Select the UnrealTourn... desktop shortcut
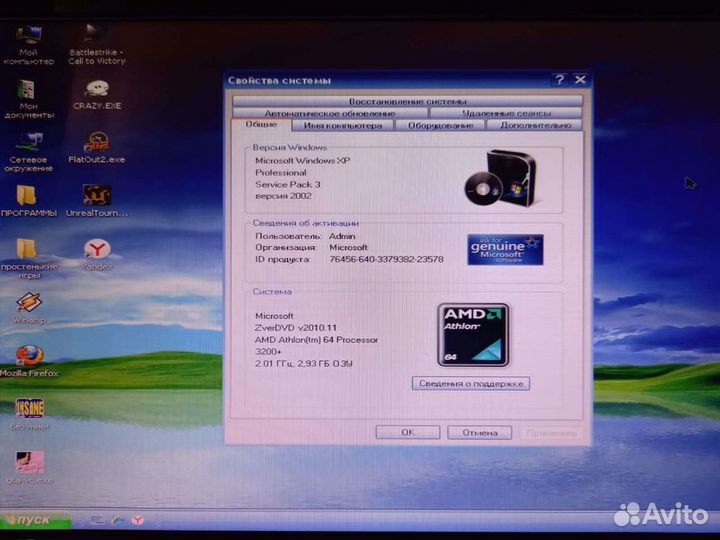Image resolution: width=720 pixels, height=540 pixels. [96, 201]
